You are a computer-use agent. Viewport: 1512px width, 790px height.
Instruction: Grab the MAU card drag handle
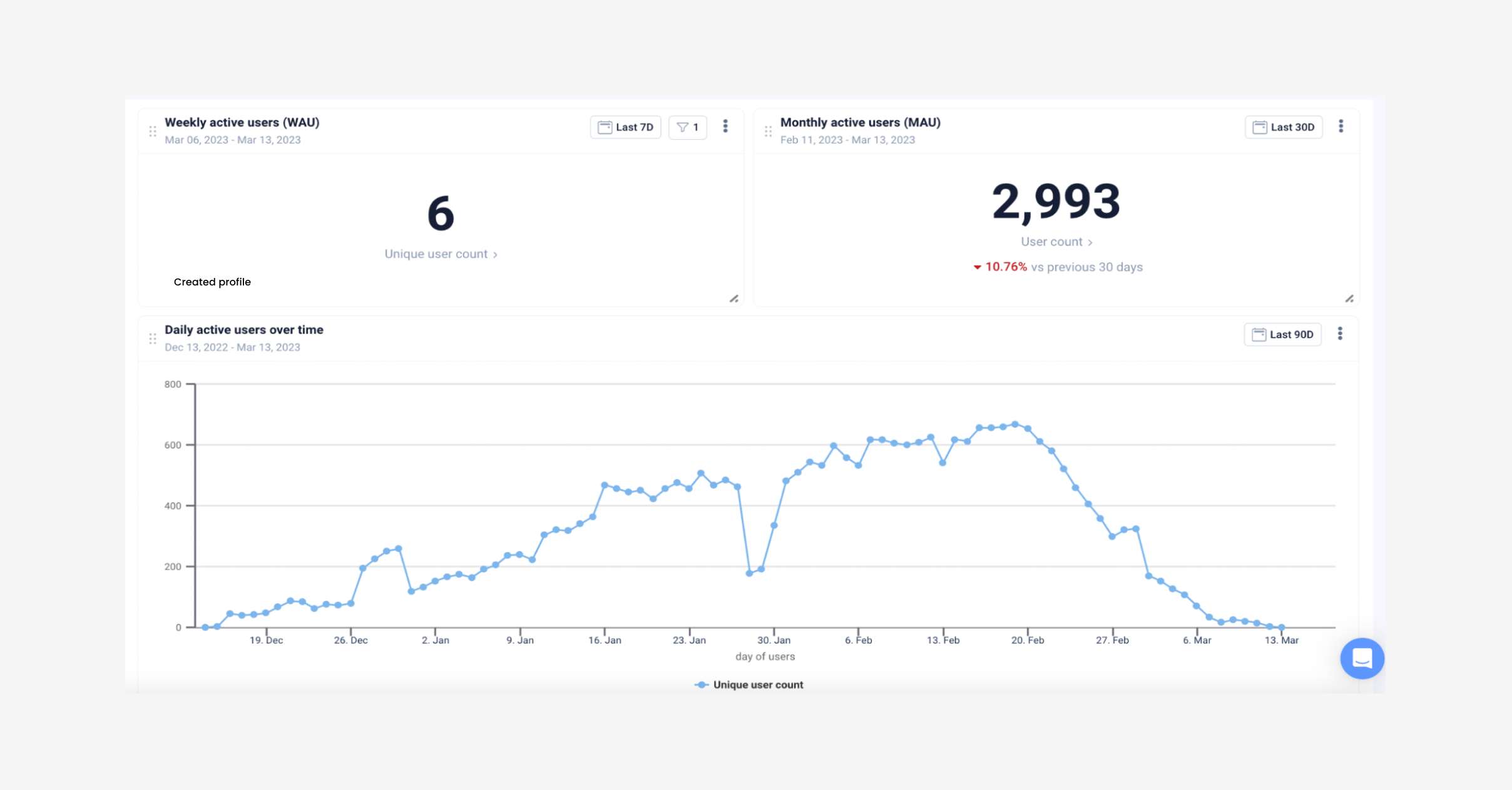[768, 131]
